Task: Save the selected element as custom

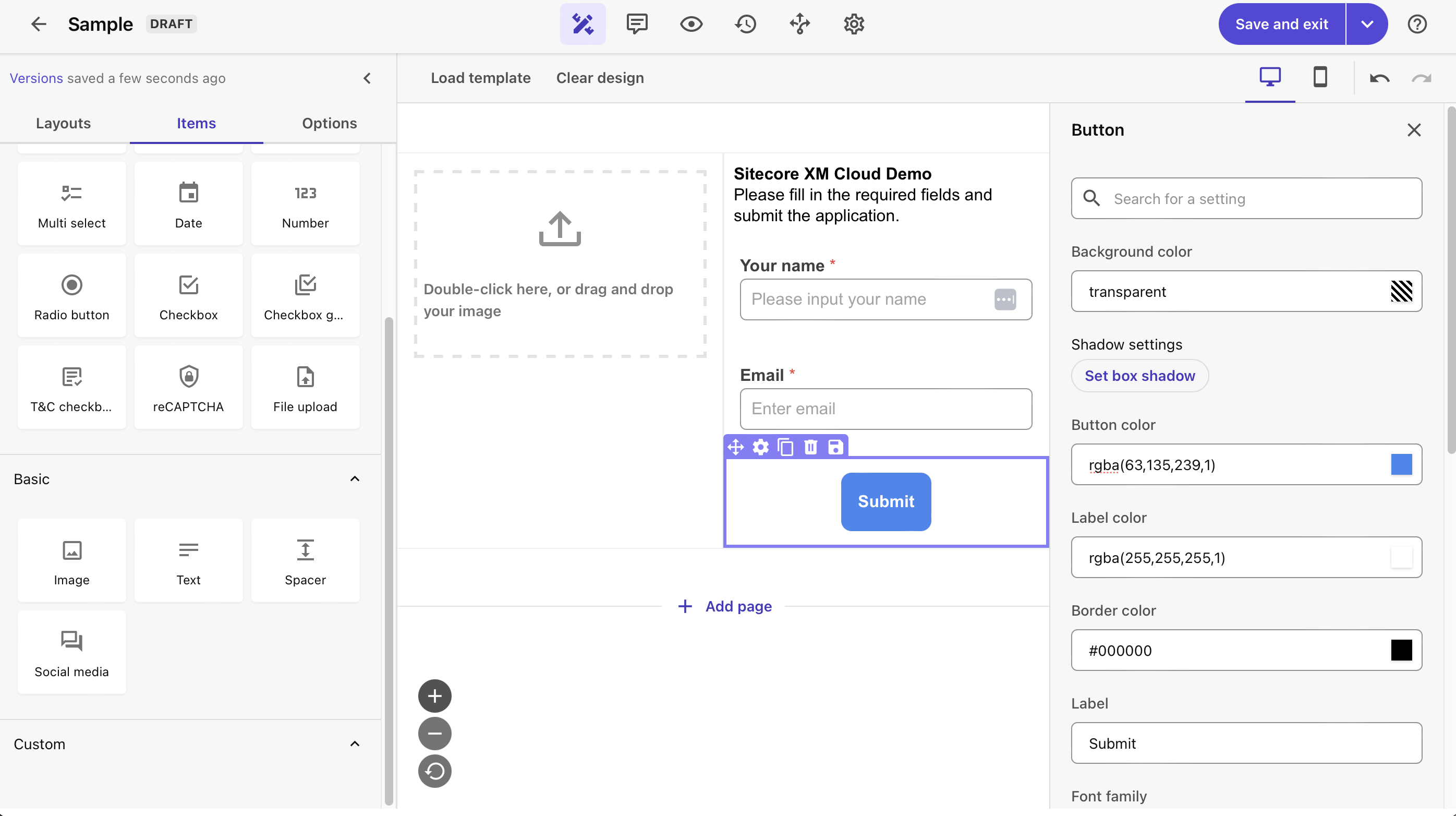Action: click(835, 447)
